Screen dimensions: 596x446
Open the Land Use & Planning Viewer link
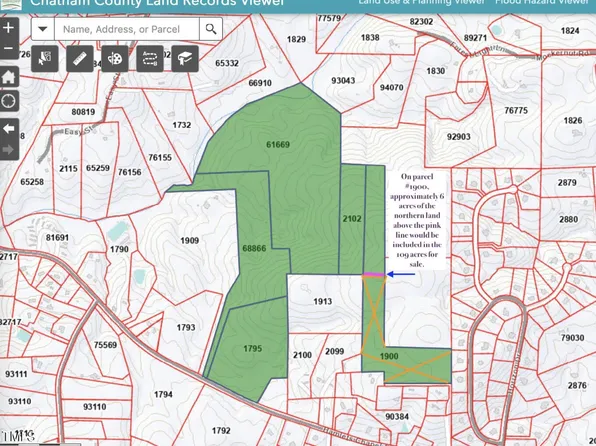tap(422, 2)
